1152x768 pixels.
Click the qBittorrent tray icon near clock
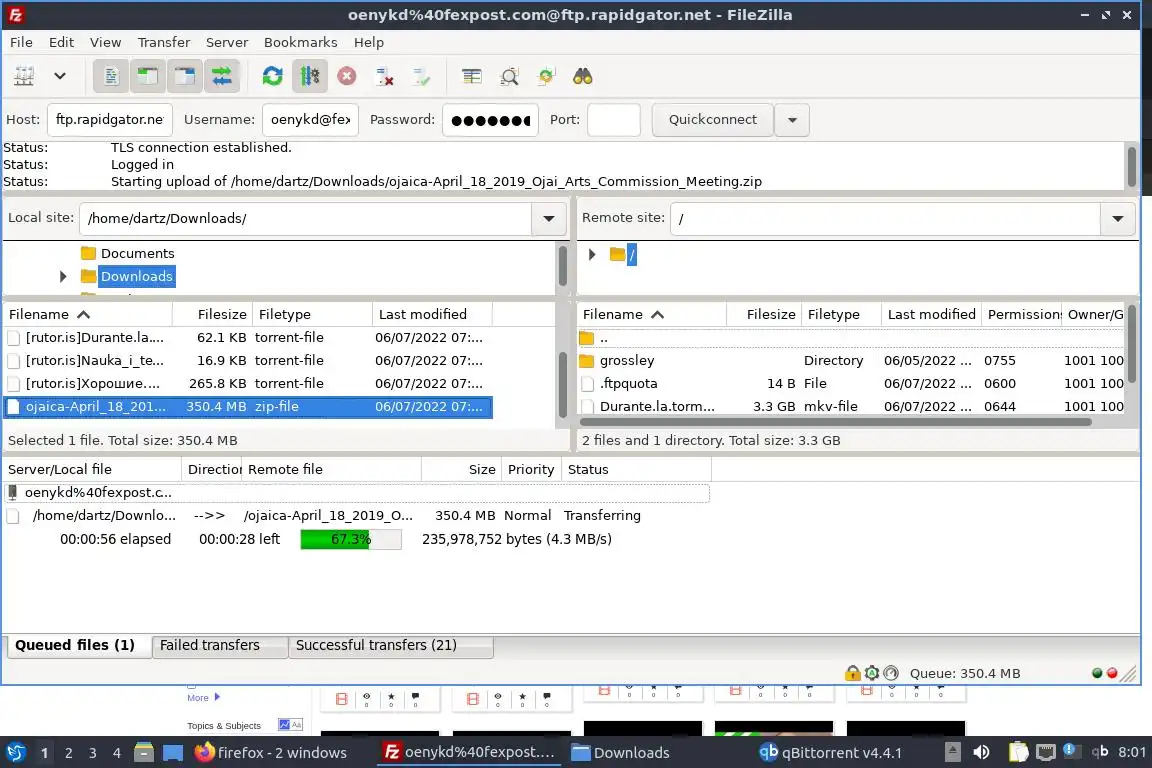pos(1100,752)
